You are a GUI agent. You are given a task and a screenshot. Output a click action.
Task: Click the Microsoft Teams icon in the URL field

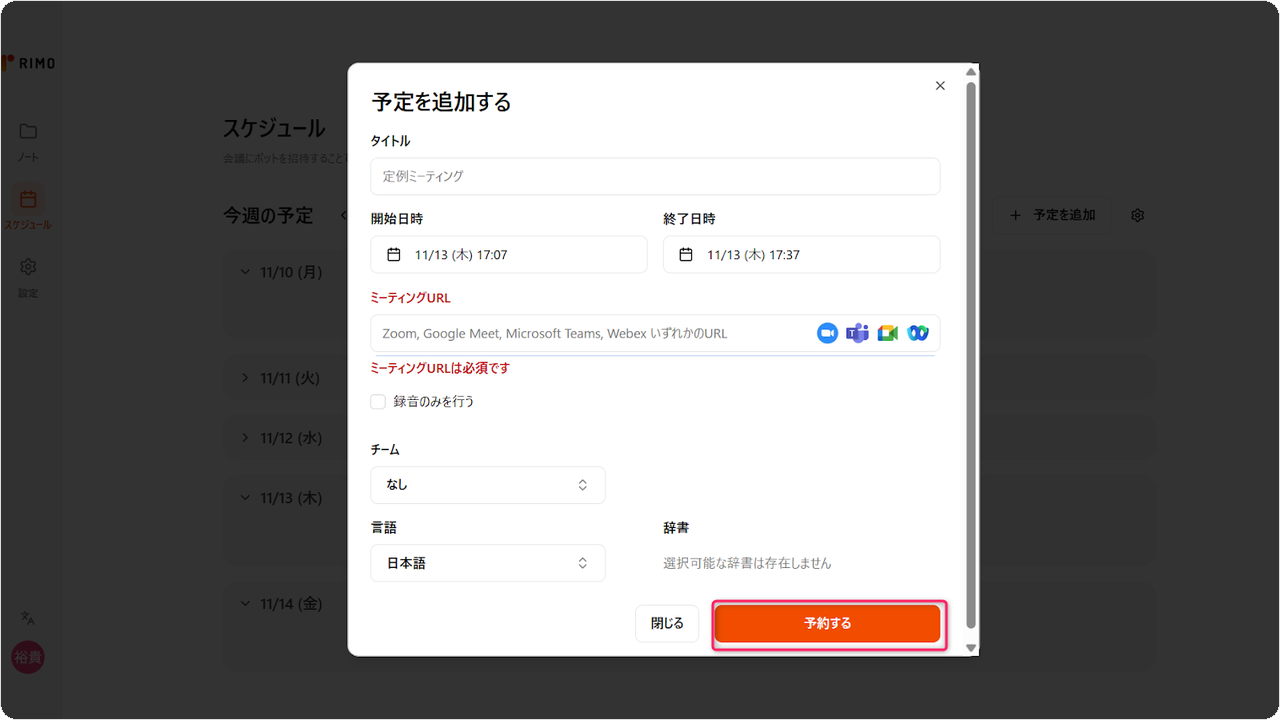(x=857, y=334)
